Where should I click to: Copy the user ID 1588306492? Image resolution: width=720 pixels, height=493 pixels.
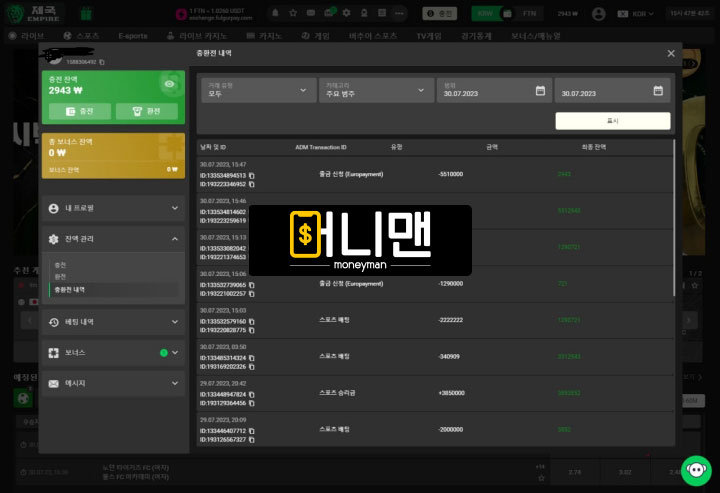(x=102, y=62)
